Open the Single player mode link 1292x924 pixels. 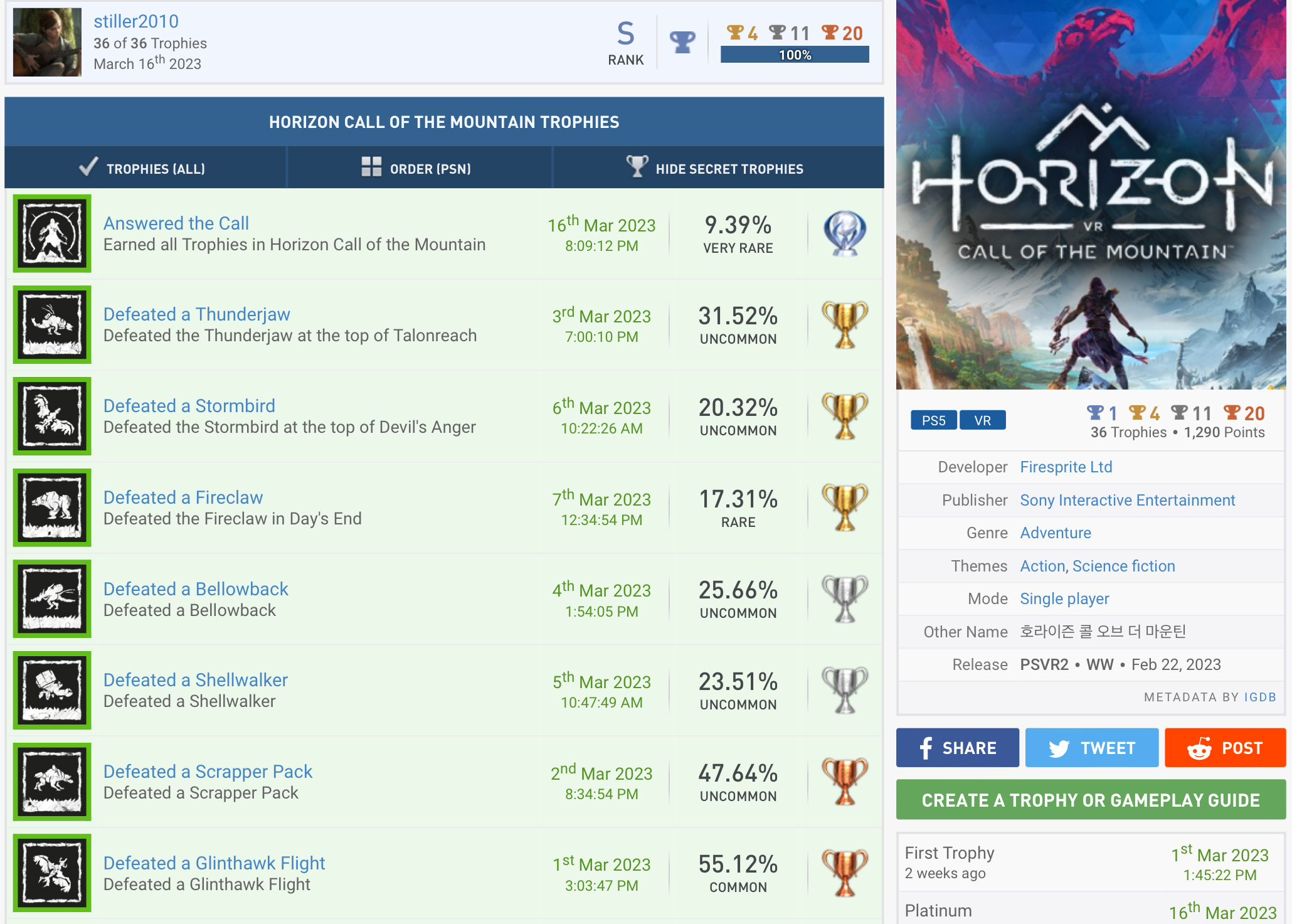click(x=1064, y=599)
